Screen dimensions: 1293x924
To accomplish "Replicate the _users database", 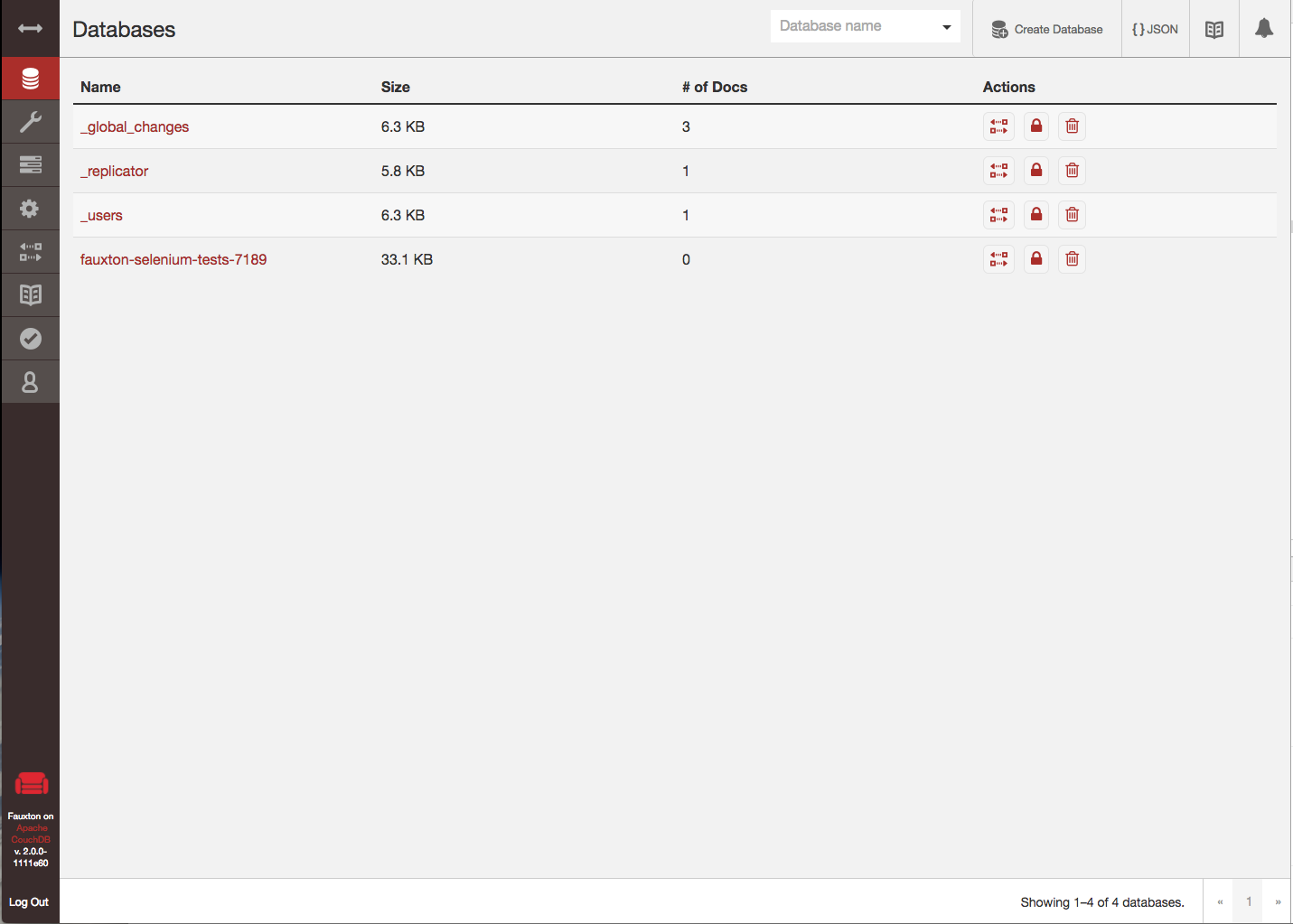I will (x=998, y=215).
